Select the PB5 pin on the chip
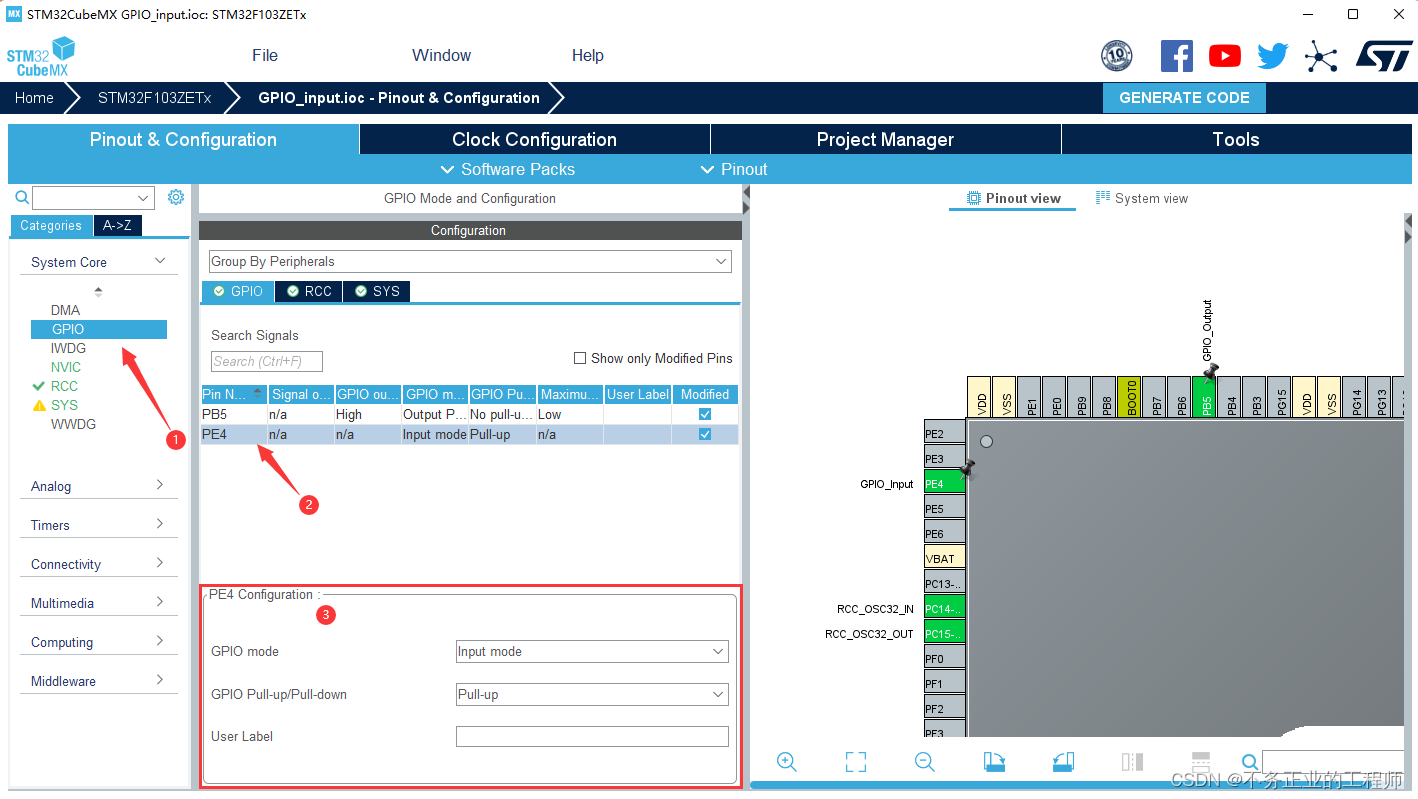Screen dimensions: 1418x799 click(1207, 396)
